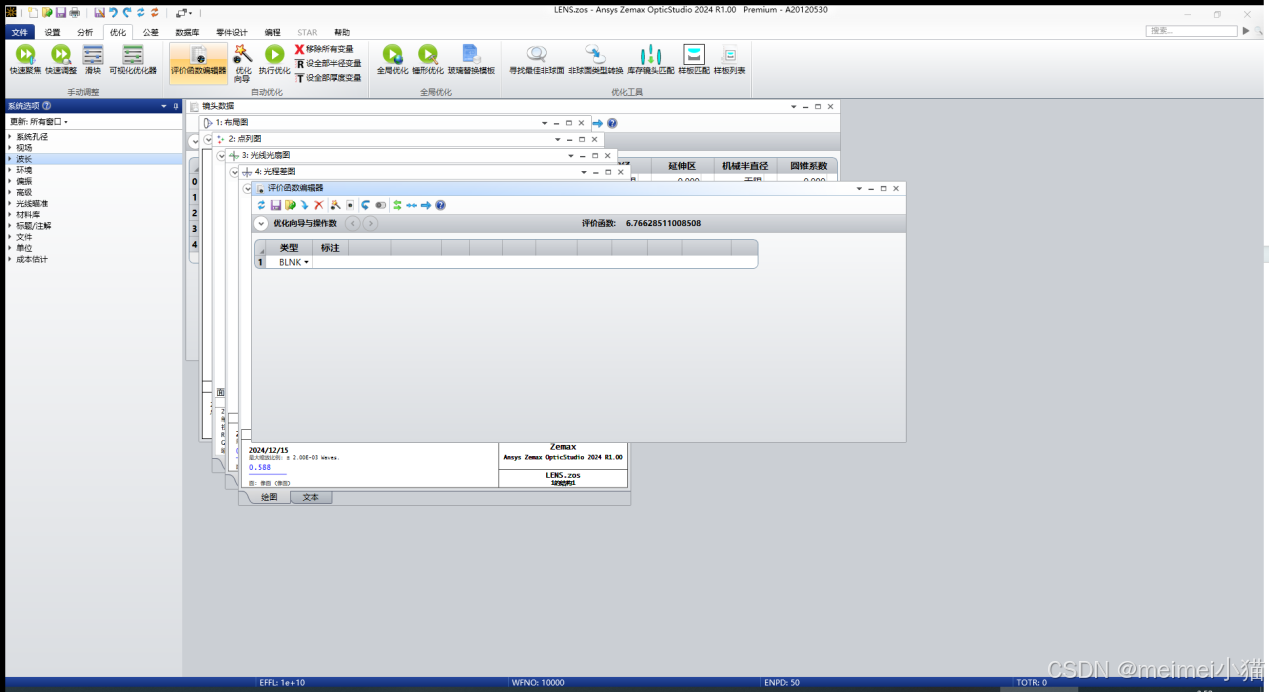Click save icon in merit function editor toolbar
Viewport: 1269px width, 692px height.
pyautogui.click(x=276, y=205)
